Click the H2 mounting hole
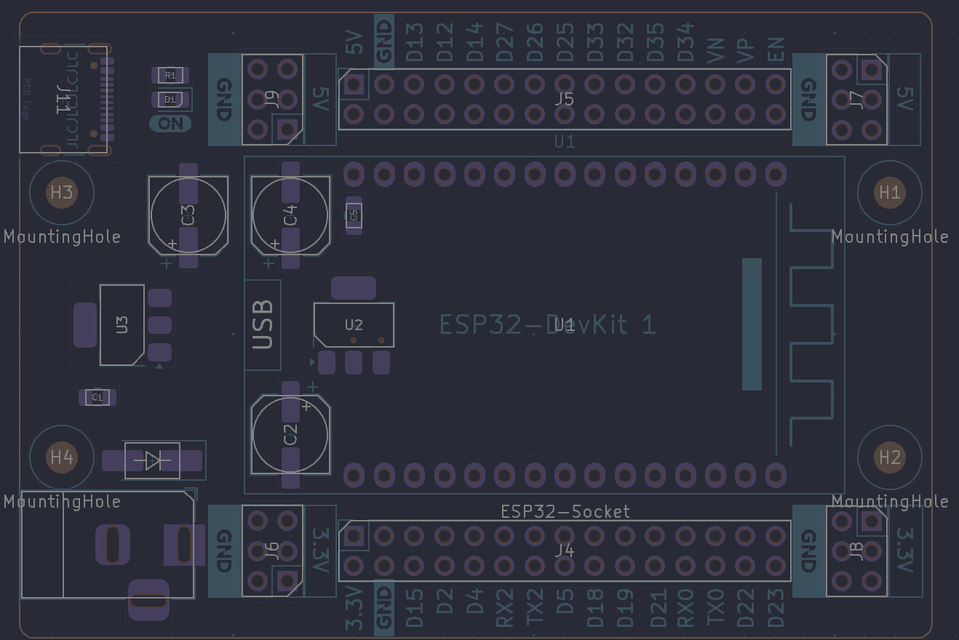Image resolution: width=959 pixels, height=640 pixels. point(889,458)
